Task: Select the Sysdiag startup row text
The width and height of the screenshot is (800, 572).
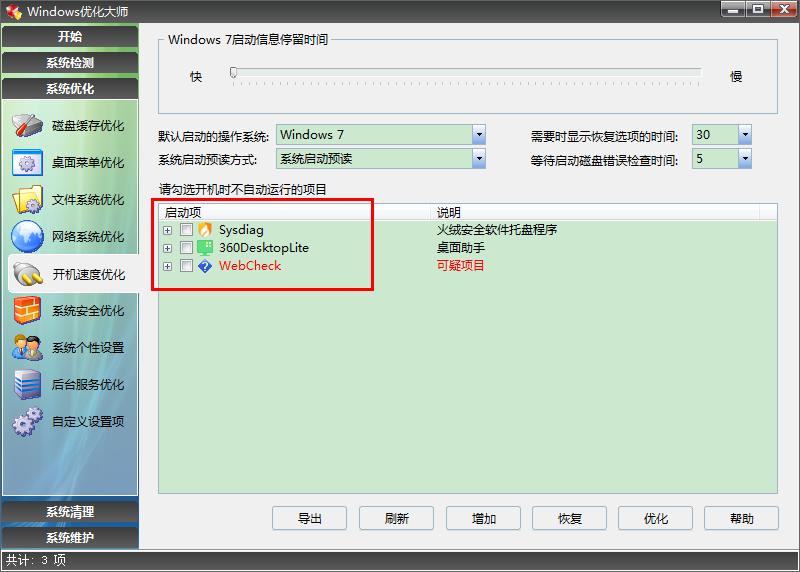Action: click(x=241, y=230)
